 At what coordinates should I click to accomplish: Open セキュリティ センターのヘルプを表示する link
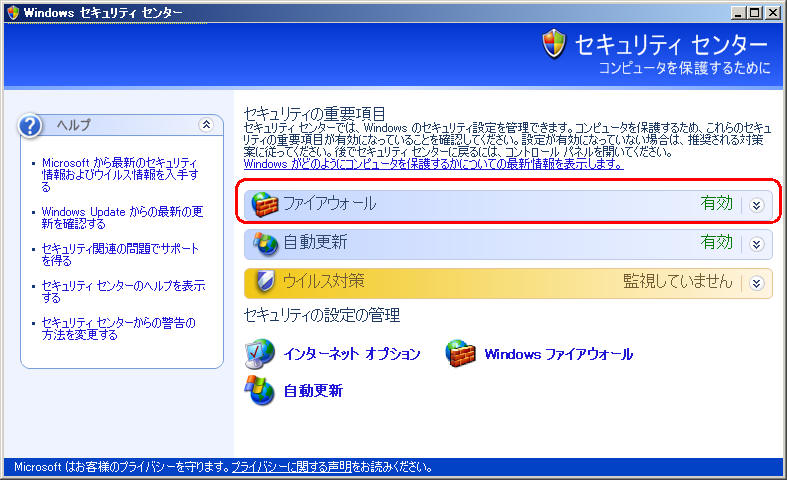[122, 291]
